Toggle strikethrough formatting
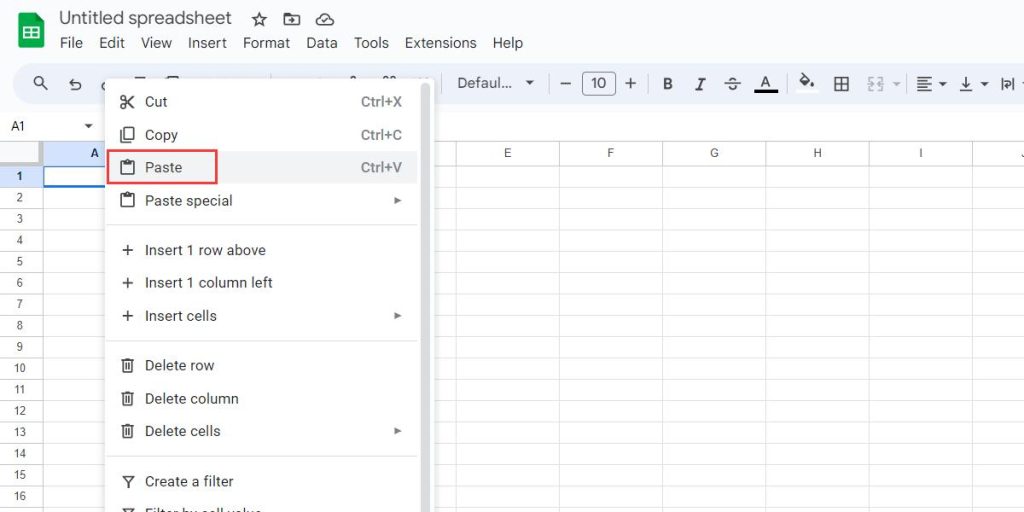This screenshot has width=1024, height=512. pyautogui.click(x=733, y=84)
